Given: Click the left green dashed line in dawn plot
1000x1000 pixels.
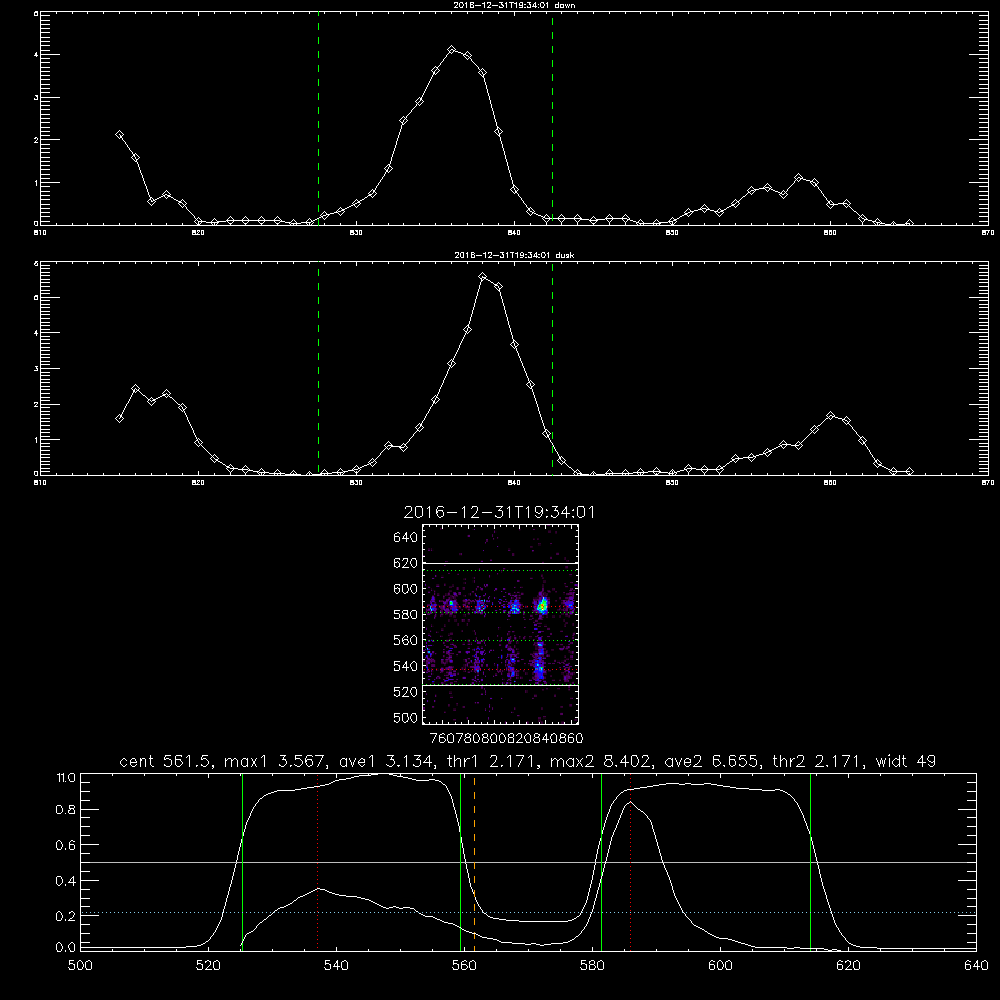Looking at the screenshot, I should [318, 119].
